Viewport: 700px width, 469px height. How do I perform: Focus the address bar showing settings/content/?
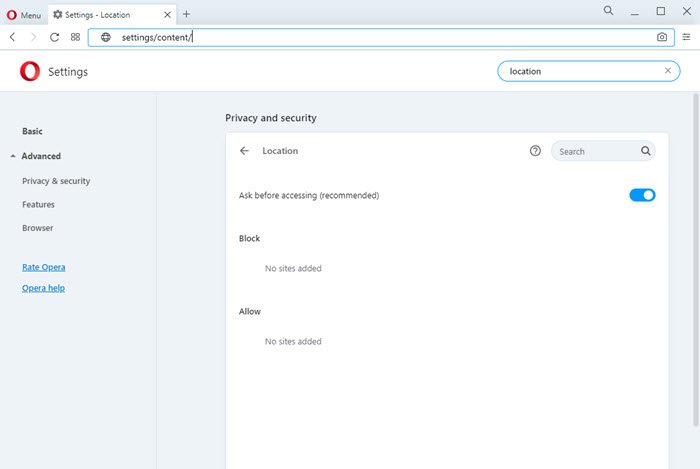tap(381, 37)
